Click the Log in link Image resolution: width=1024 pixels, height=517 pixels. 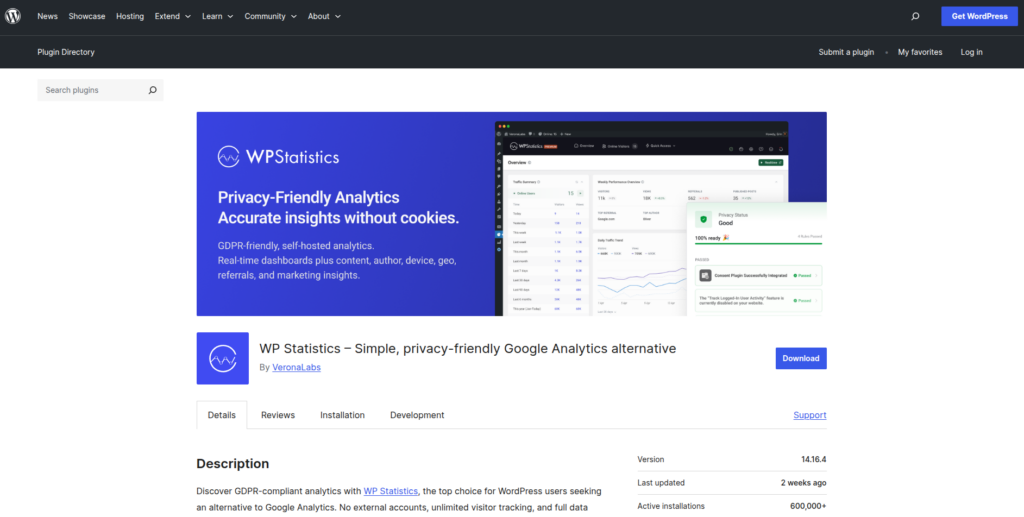click(971, 52)
